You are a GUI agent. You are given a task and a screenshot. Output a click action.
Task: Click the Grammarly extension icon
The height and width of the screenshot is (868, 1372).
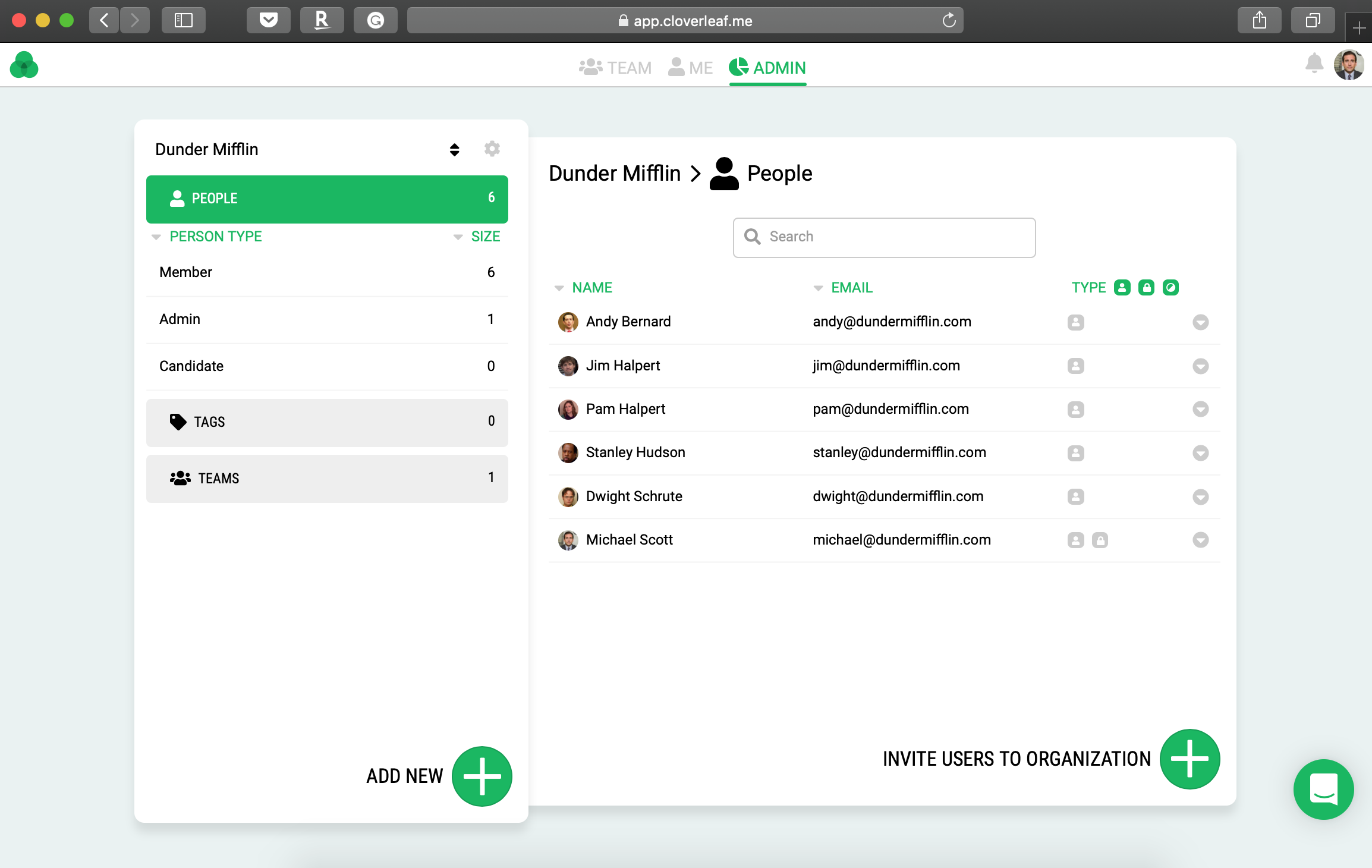coord(376,20)
